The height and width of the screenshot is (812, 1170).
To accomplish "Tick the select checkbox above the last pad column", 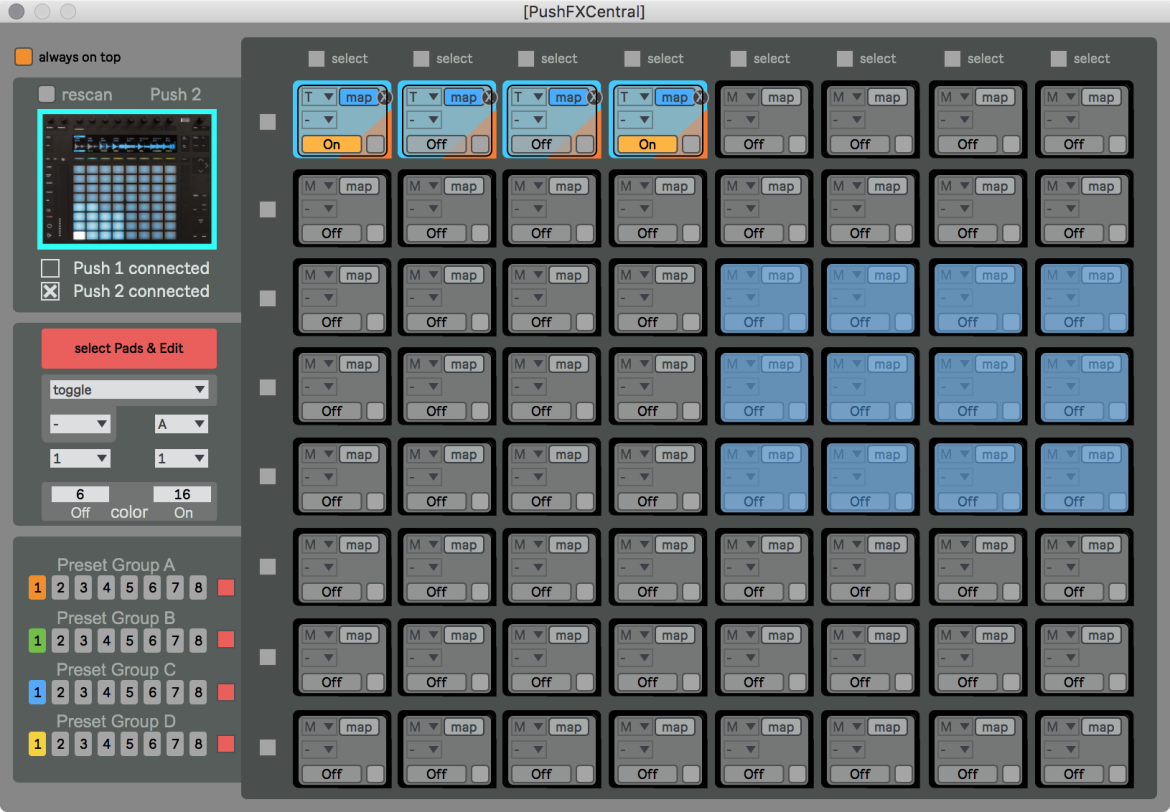I will [x=1058, y=58].
